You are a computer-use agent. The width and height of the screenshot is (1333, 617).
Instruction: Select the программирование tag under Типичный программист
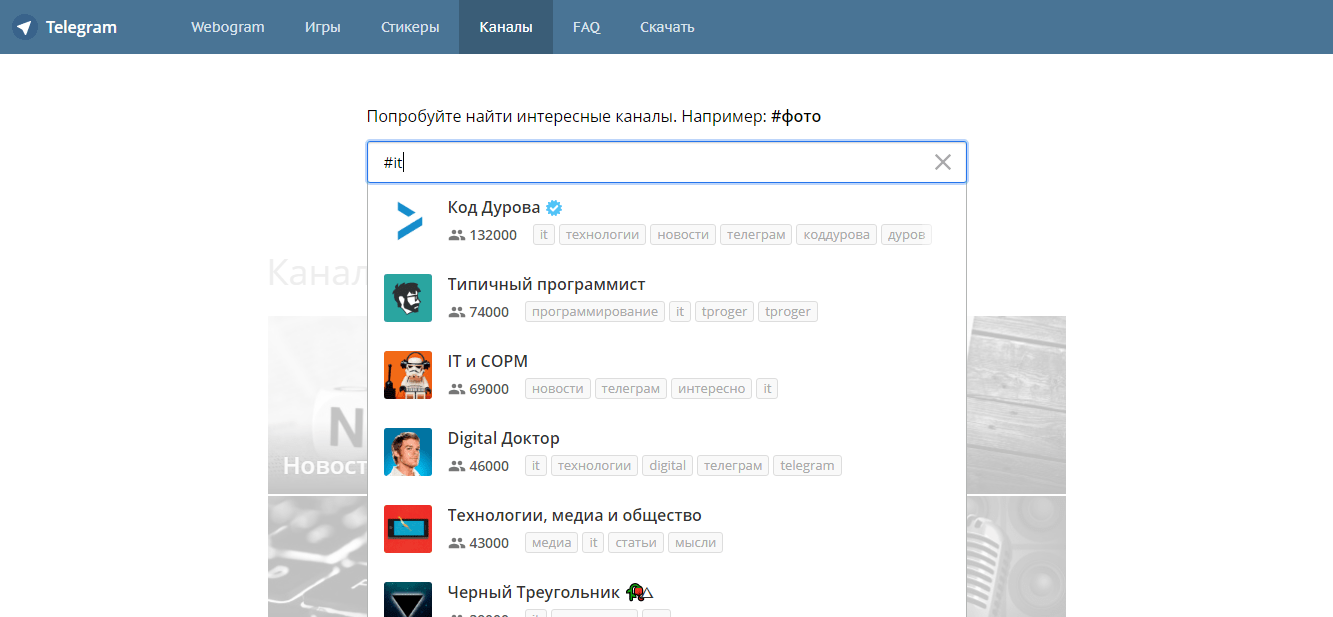595,312
